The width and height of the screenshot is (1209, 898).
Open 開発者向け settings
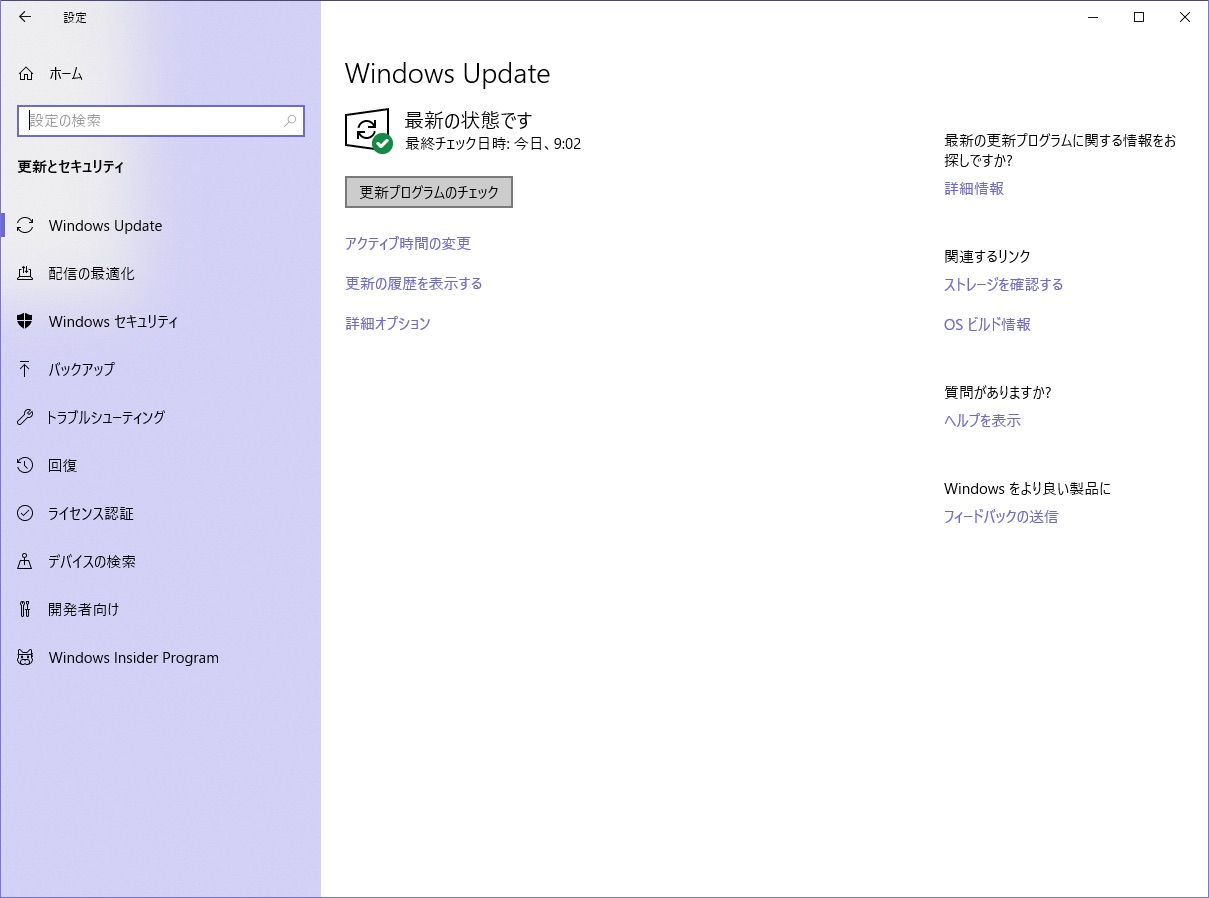160,610
